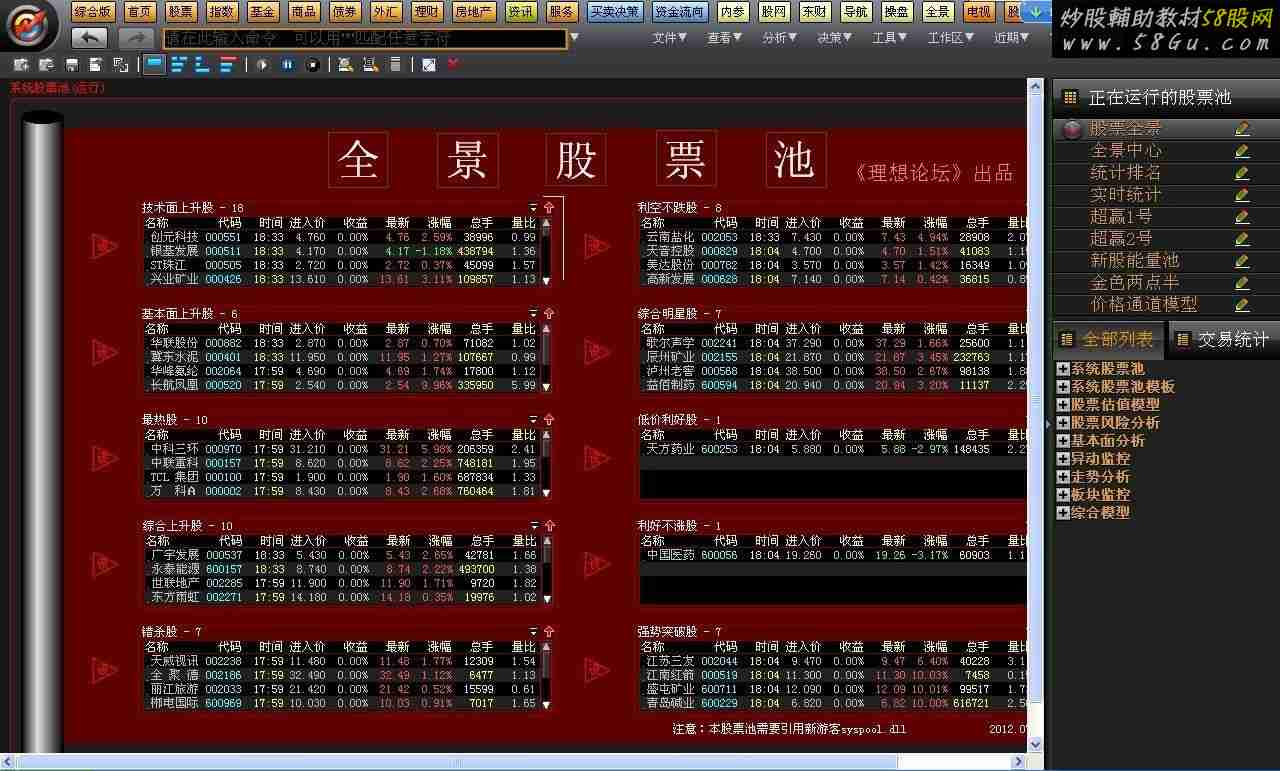
Task: Click the 资金流向 button
Action: coord(680,12)
